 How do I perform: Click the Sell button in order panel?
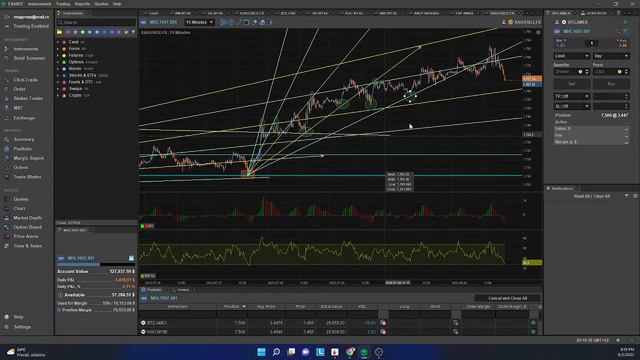point(572,84)
